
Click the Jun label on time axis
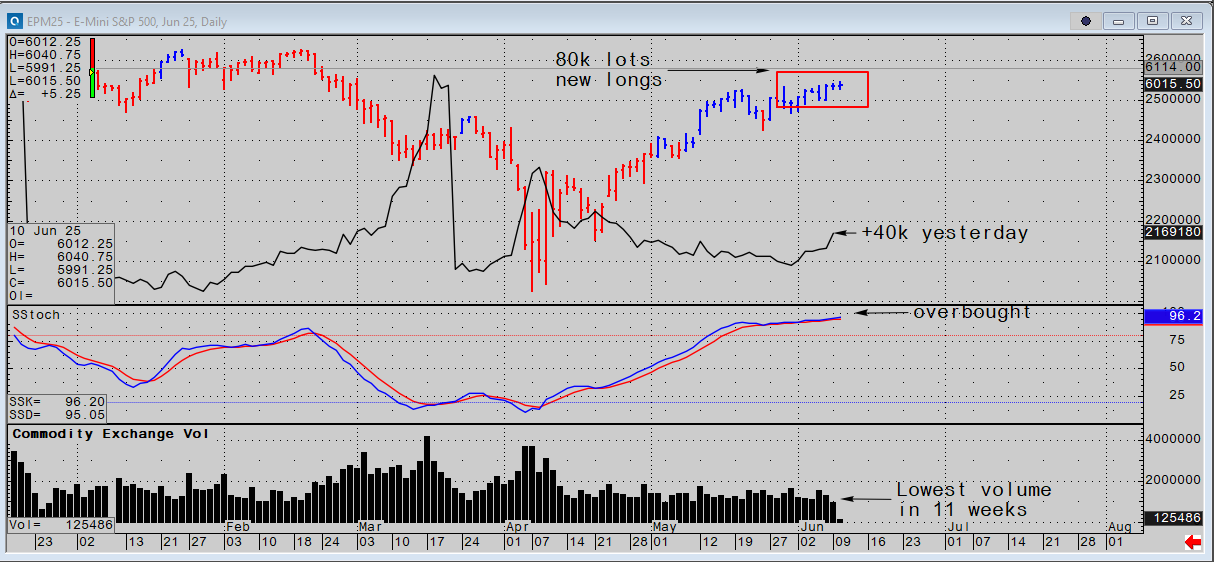tap(812, 526)
